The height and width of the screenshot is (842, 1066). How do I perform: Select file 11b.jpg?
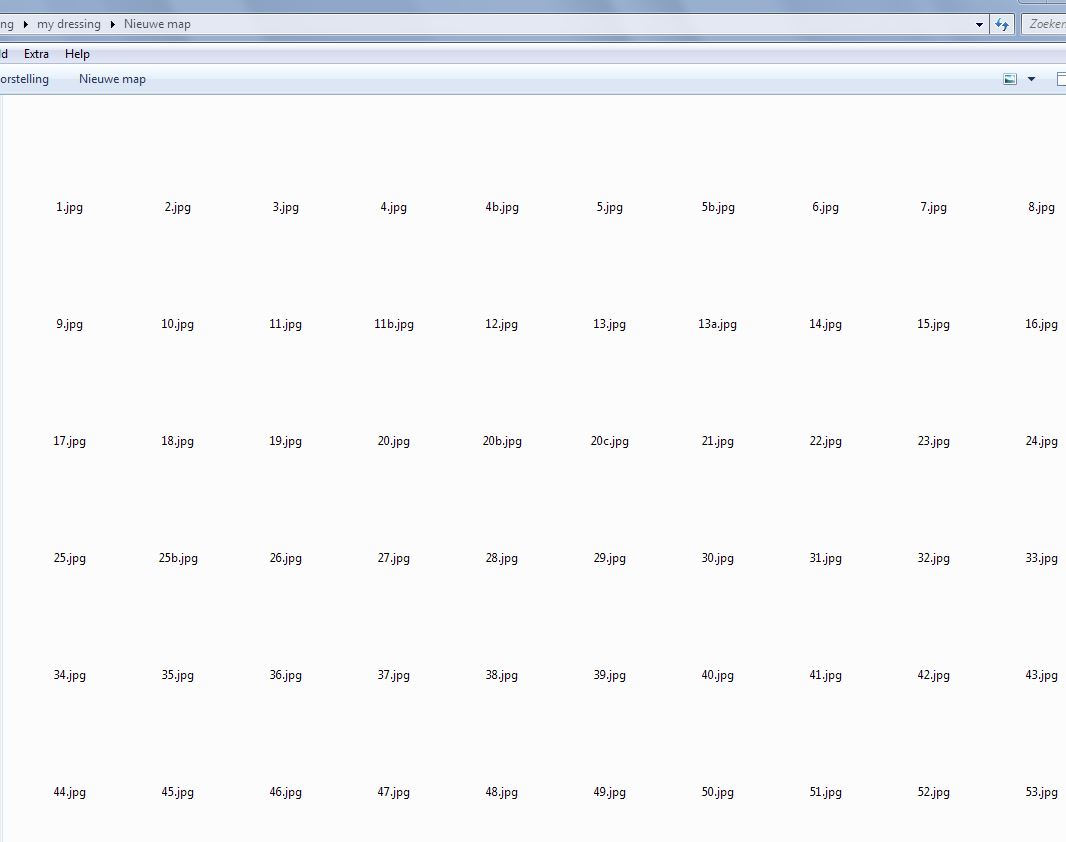click(x=394, y=324)
